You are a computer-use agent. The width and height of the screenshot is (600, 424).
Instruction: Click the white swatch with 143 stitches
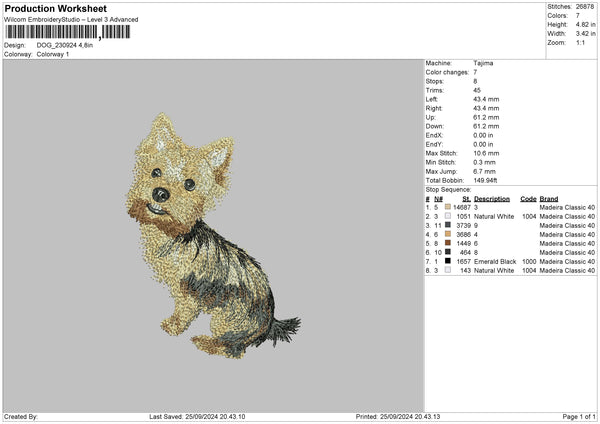click(x=447, y=270)
